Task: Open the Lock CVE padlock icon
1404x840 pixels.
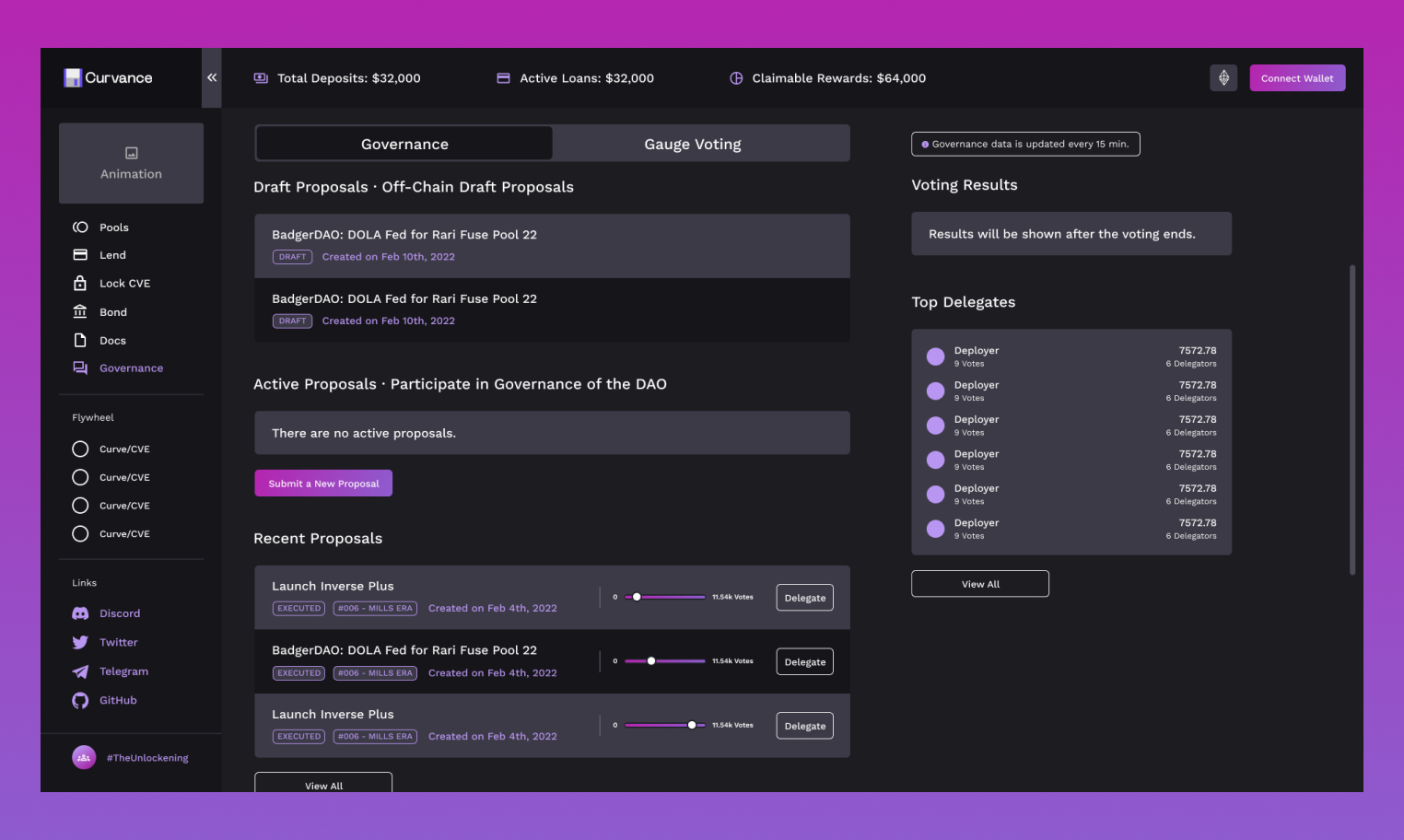Action: click(80, 283)
